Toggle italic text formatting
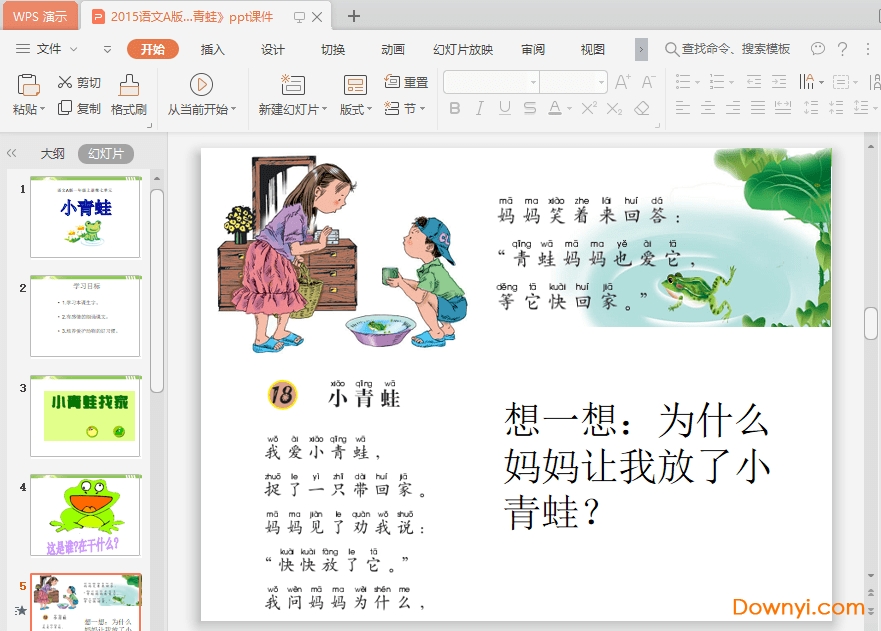The height and width of the screenshot is (631, 881). pos(482,108)
